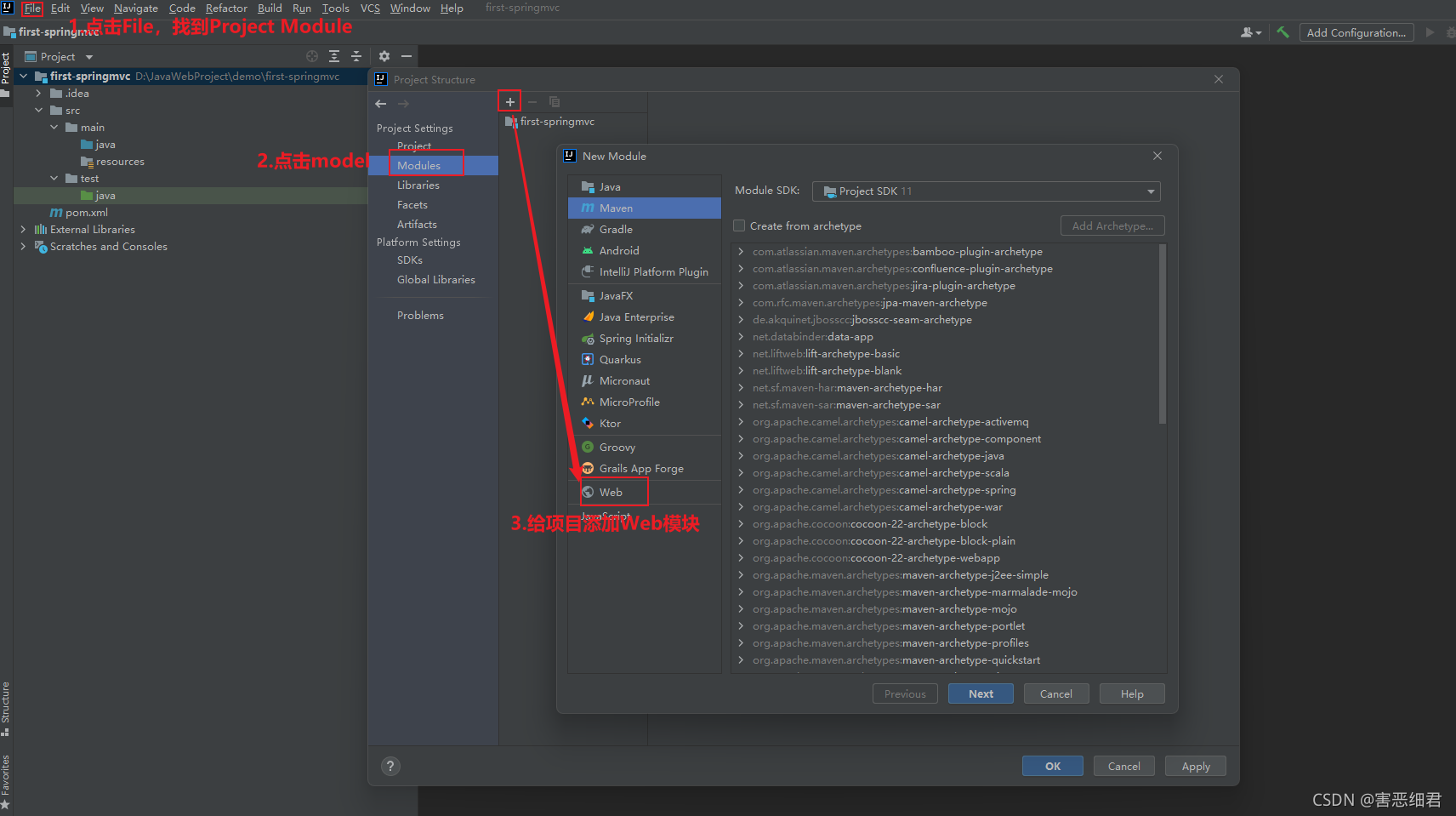Open the VCS menu
The image size is (1456, 816).
tap(370, 9)
